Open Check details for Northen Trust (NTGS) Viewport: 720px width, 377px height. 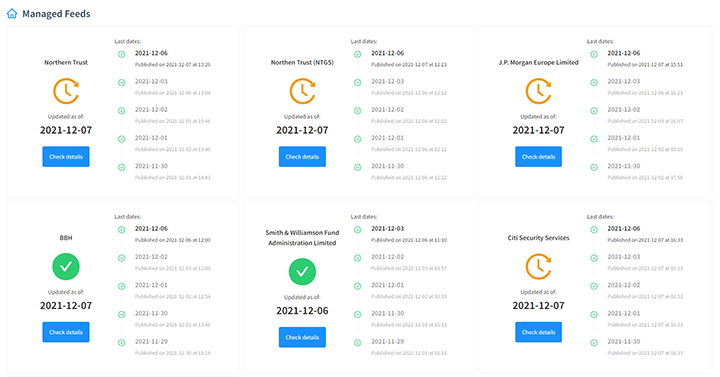tap(302, 157)
